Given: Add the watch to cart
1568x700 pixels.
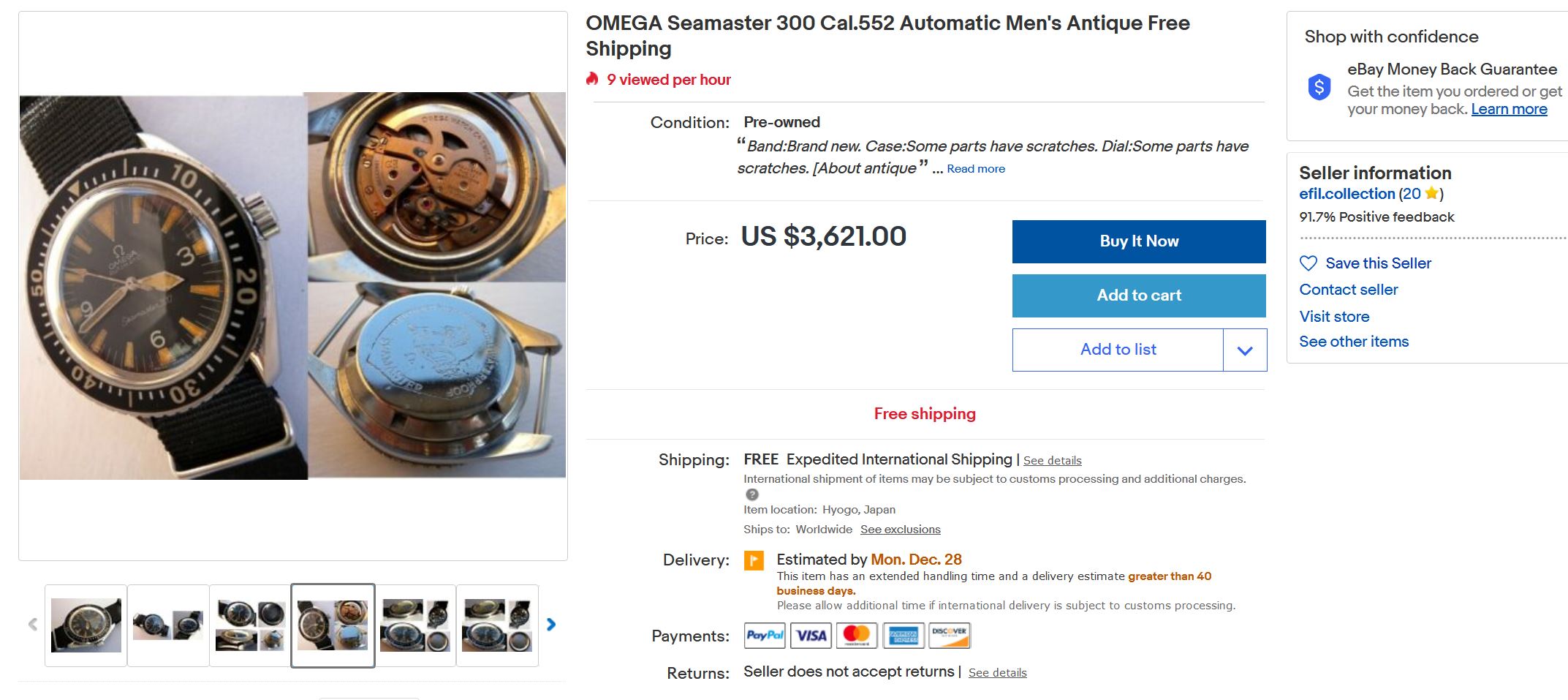Looking at the screenshot, I should pyautogui.click(x=1138, y=296).
